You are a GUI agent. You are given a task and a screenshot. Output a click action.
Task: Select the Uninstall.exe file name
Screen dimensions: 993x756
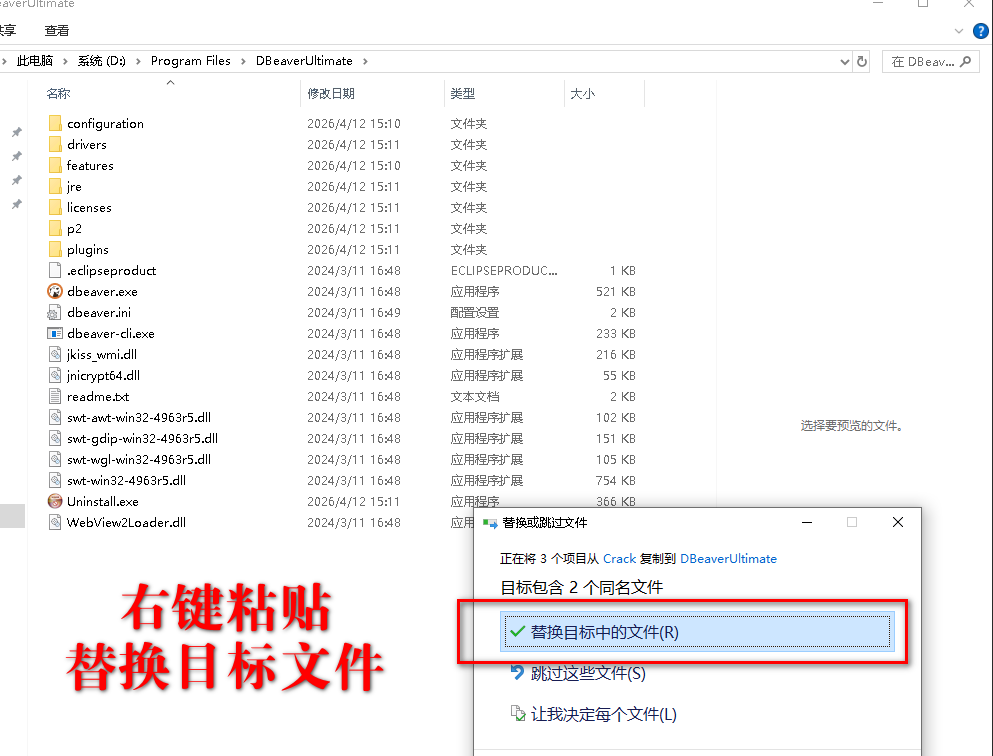pos(103,501)
